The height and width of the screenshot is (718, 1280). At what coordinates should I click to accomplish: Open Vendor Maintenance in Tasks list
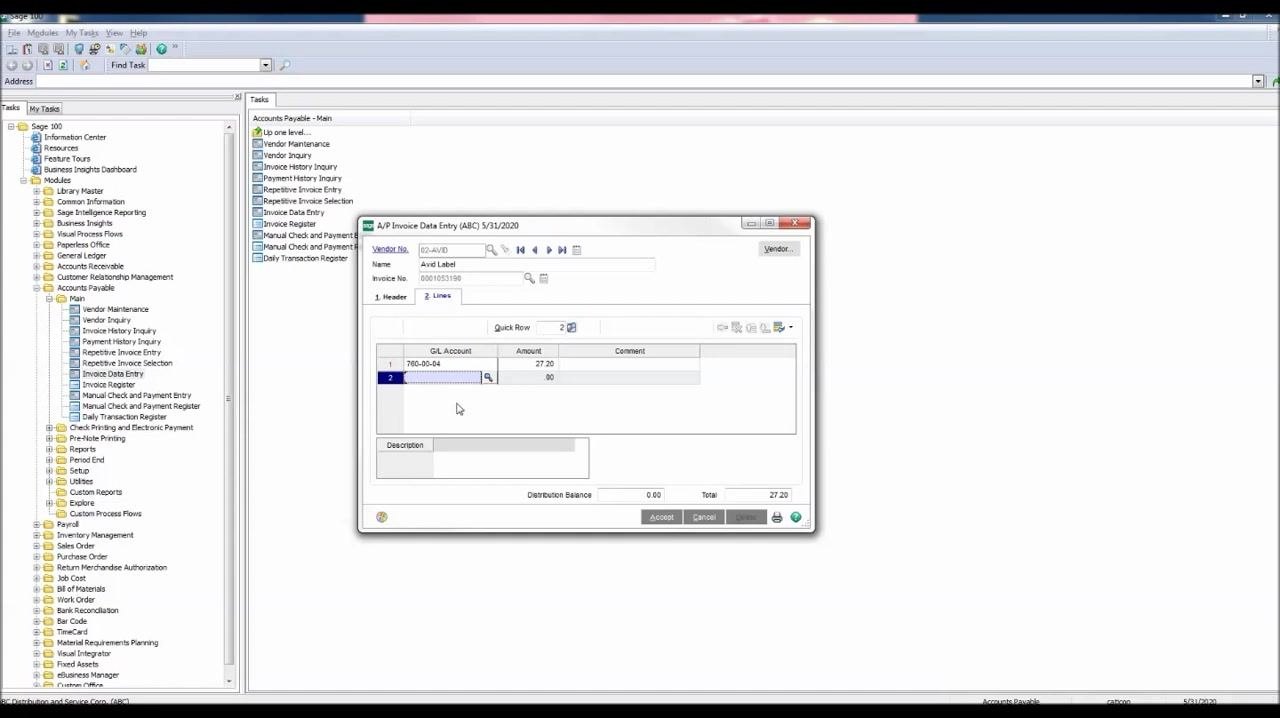(x=296, y=144)
